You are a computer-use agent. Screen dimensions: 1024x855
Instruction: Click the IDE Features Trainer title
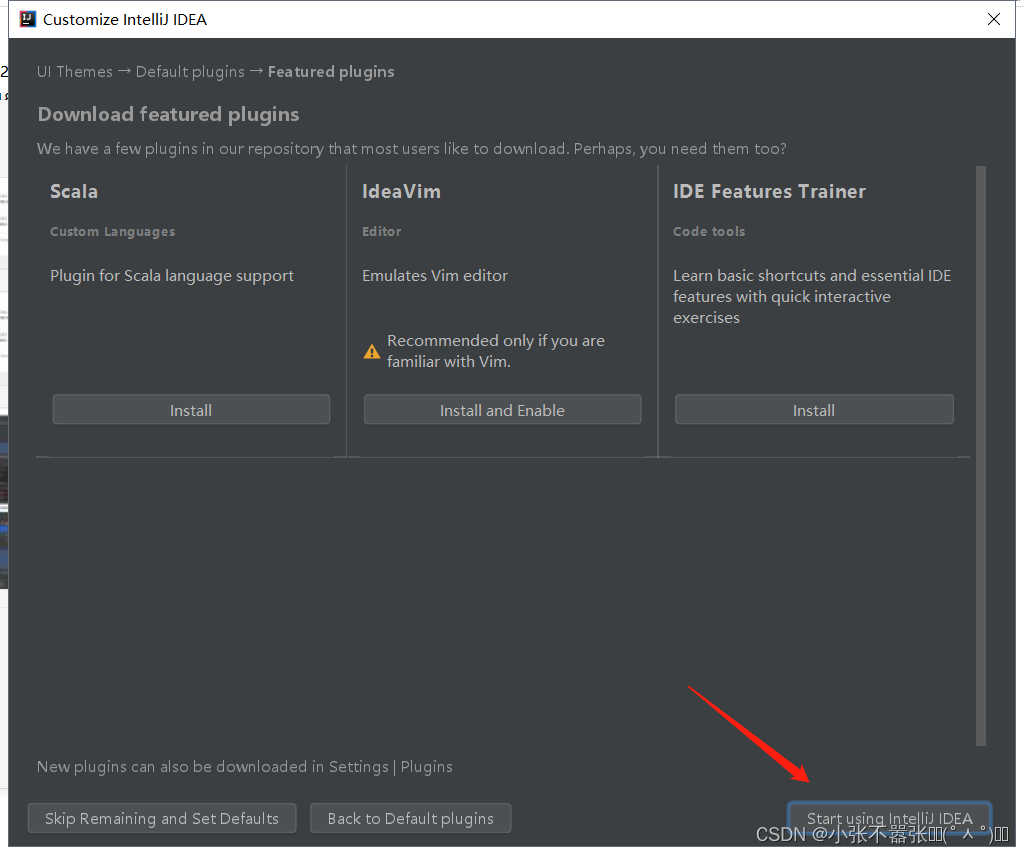(x=769, y=191)
